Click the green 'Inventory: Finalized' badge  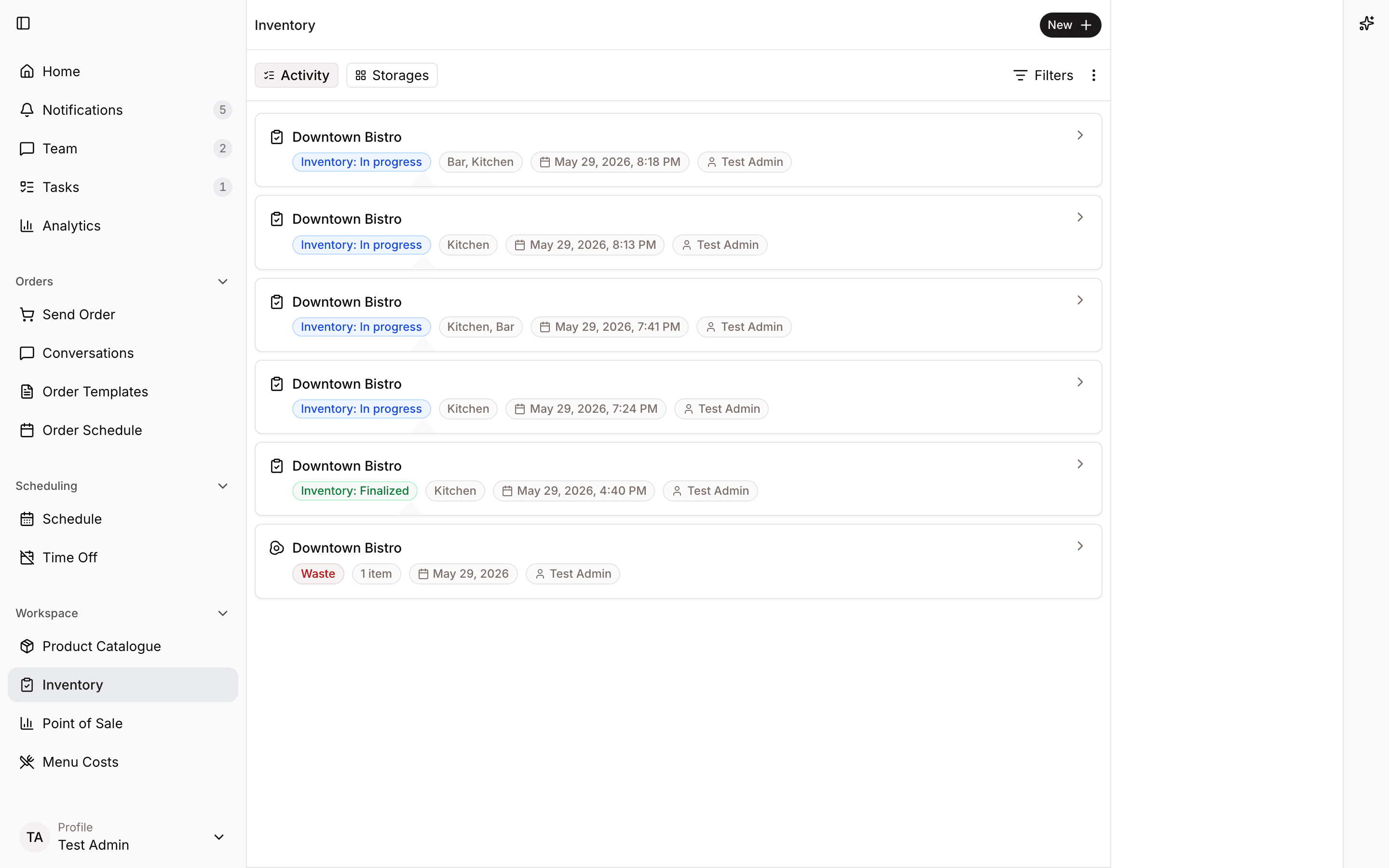point(354,491)
